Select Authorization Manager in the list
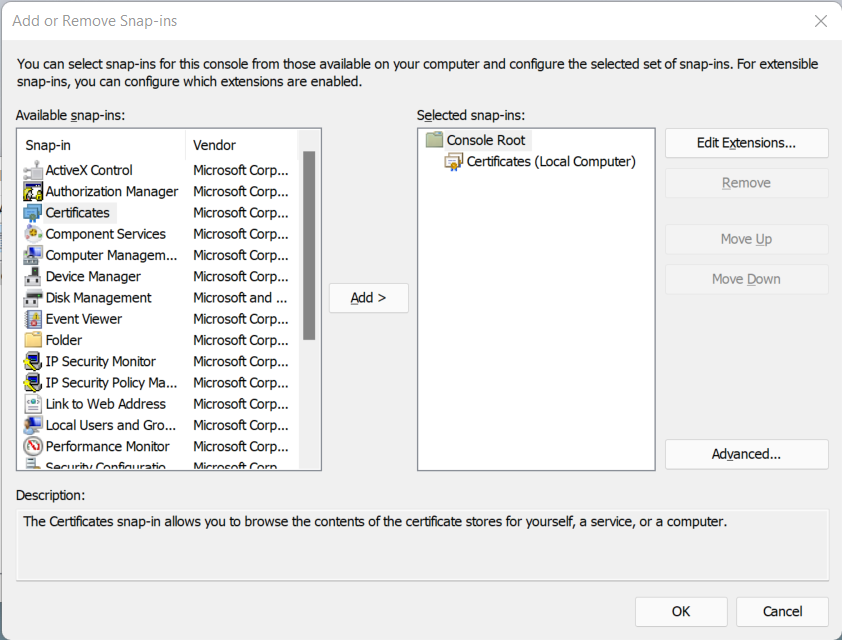 (112, 192)
